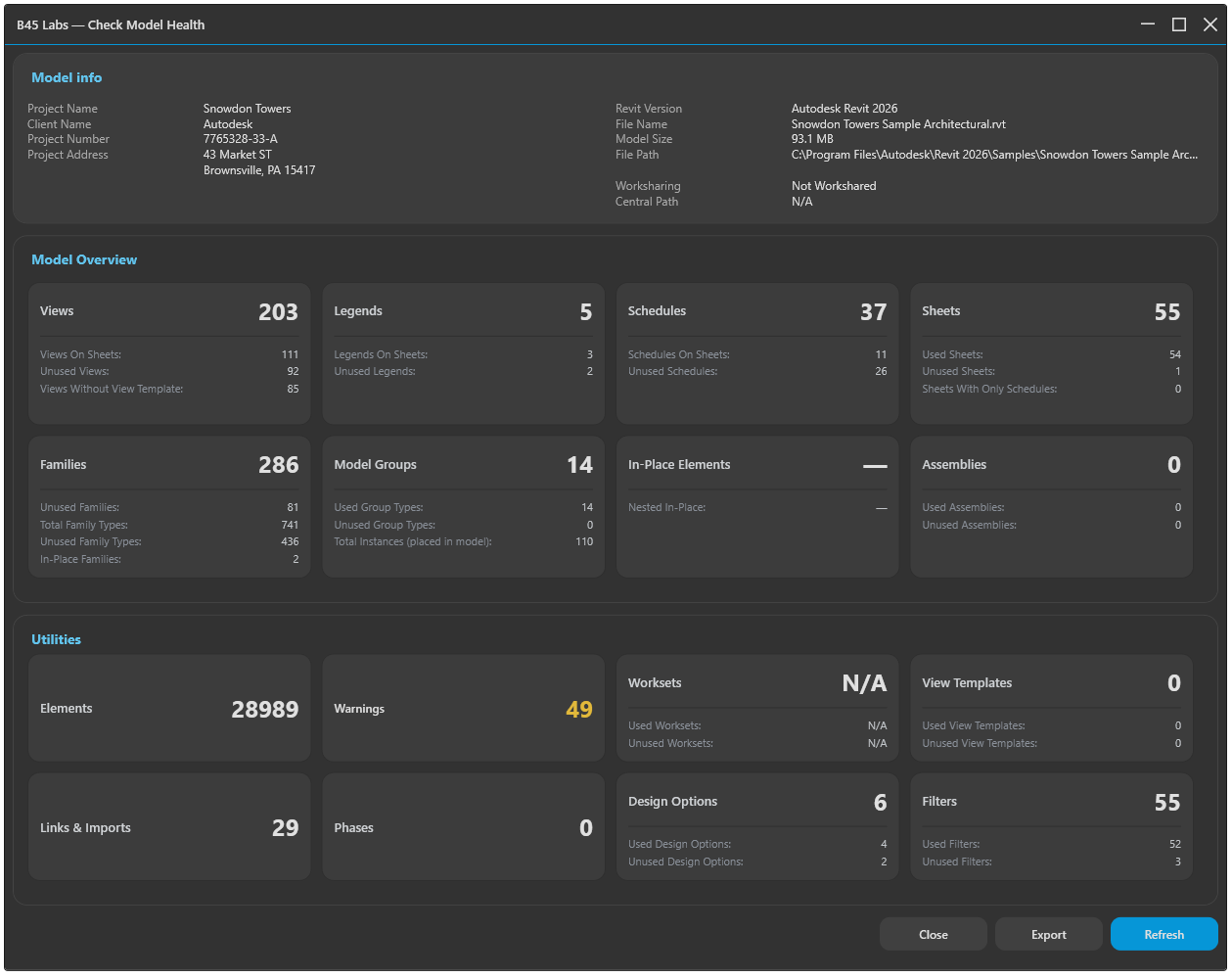This screenshot has width=1232, height=978.
Task: Click Views Without View Template row
Action: click(x=169, y=389)
